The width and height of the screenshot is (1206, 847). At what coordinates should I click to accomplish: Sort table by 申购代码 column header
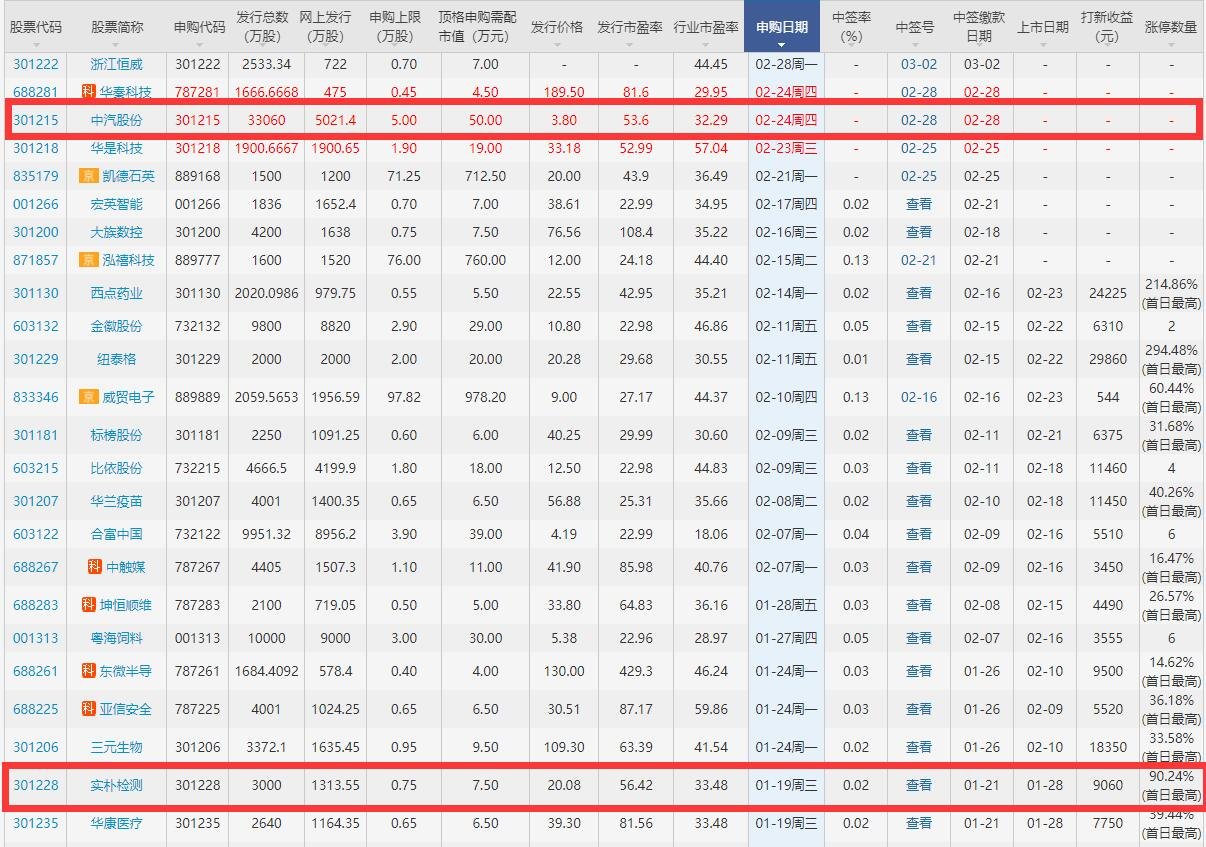(198, 27)
